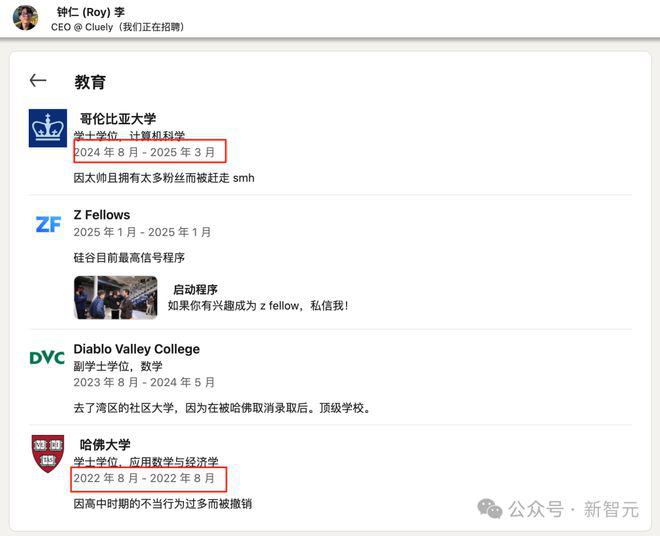660x536 pixels.
Task: Click the Harvard crimson shield logo
Action: (48, 453)
